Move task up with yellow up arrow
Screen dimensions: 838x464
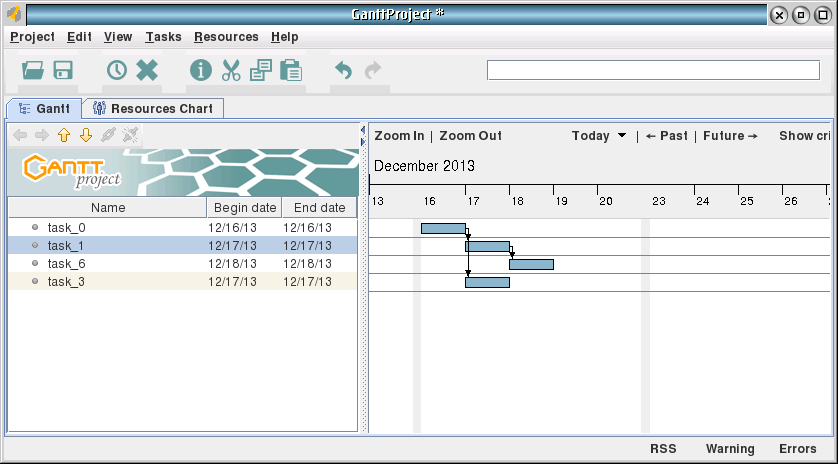(64, 135)
